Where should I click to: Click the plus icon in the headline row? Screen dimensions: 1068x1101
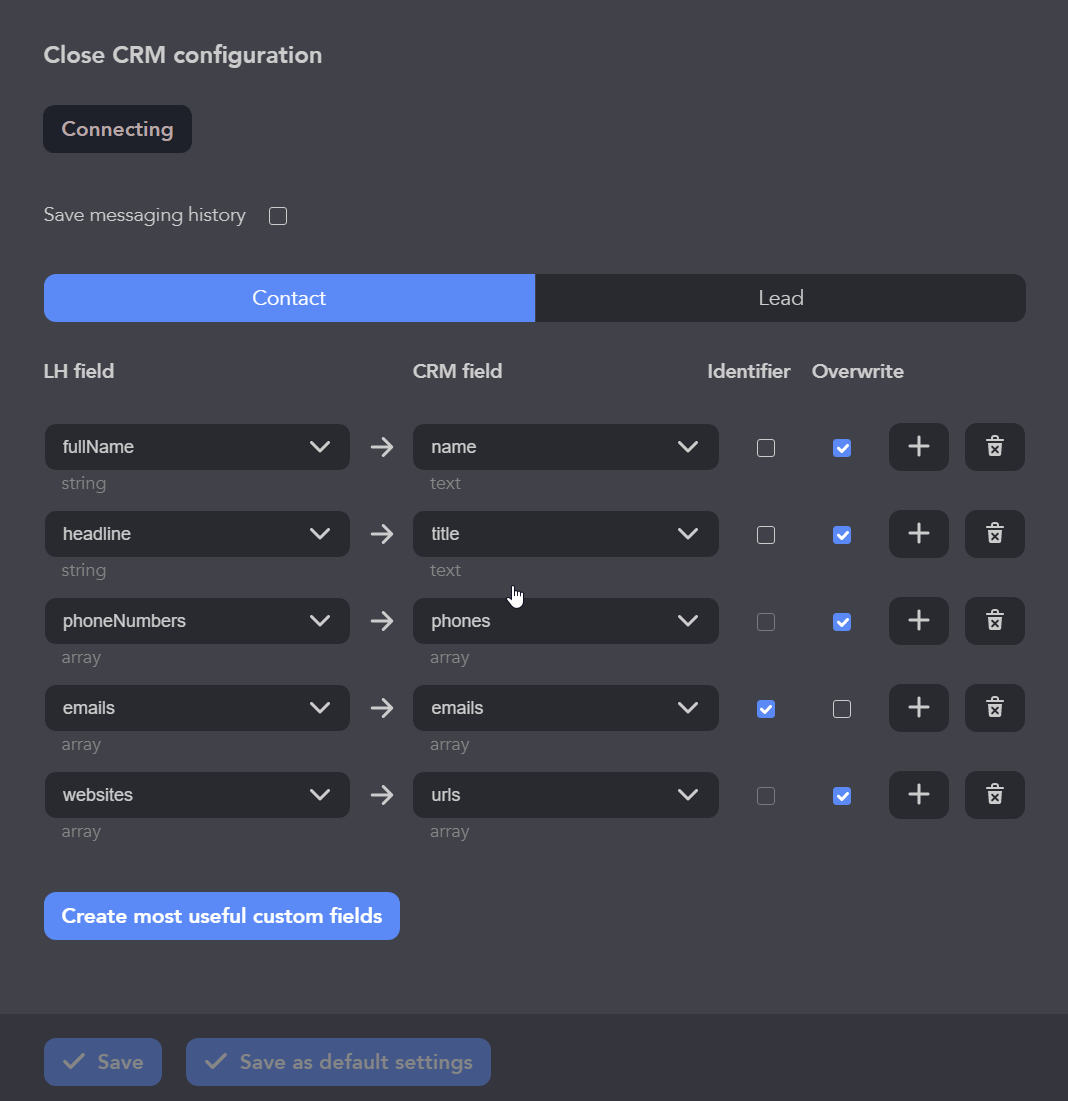(918, 534)
